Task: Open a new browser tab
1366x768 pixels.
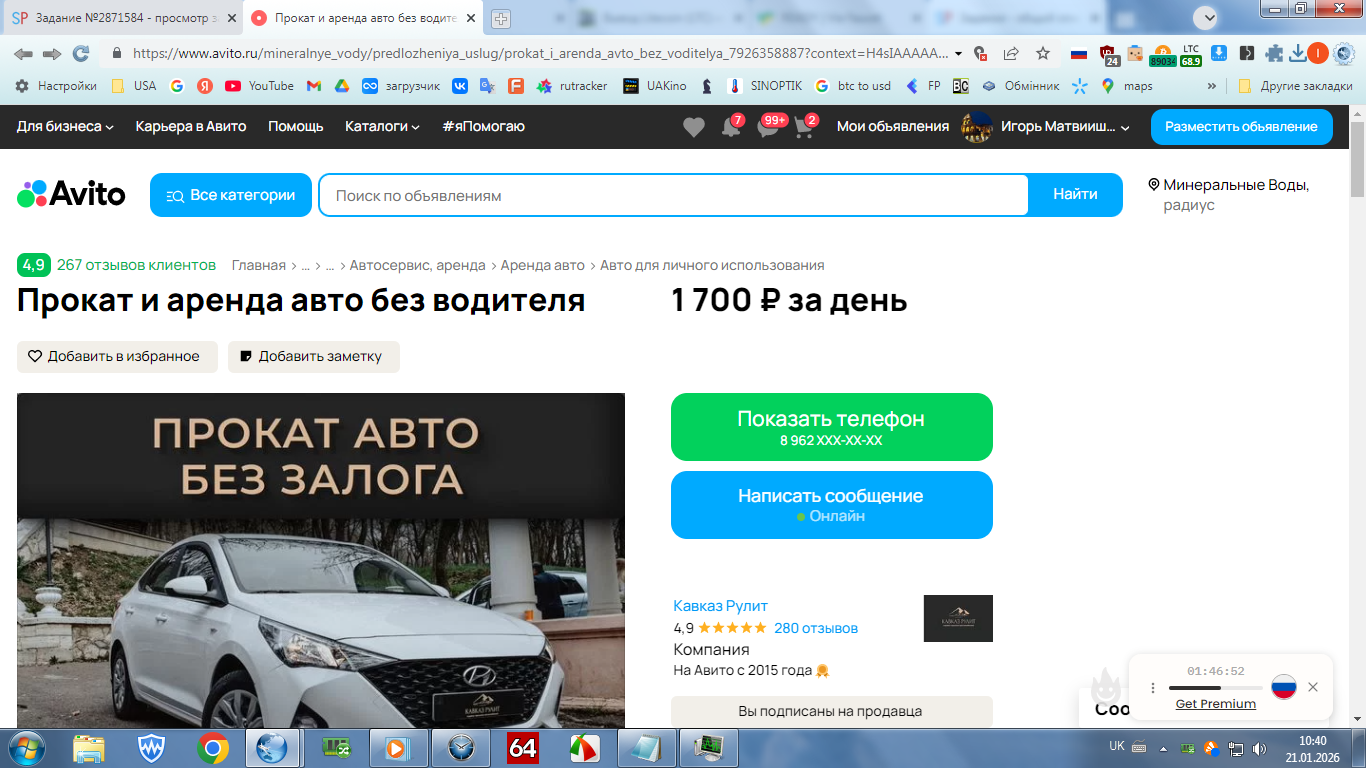Action: point(501,19)
